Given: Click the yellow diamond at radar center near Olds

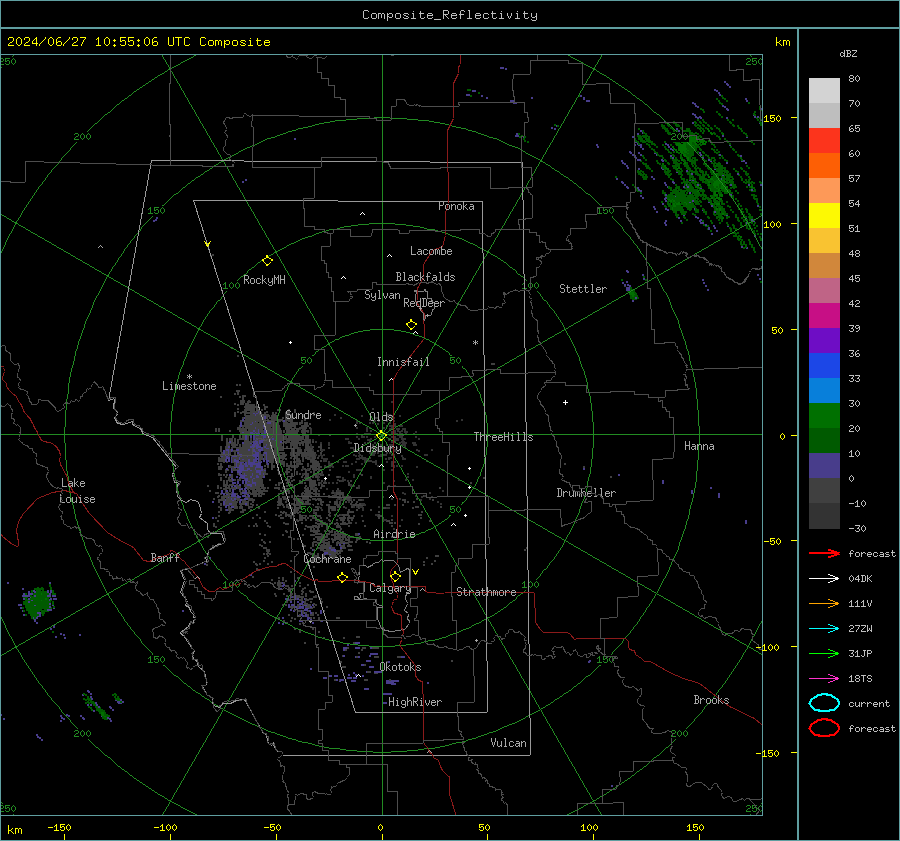Looking at the screenshot, I should 381,436.
